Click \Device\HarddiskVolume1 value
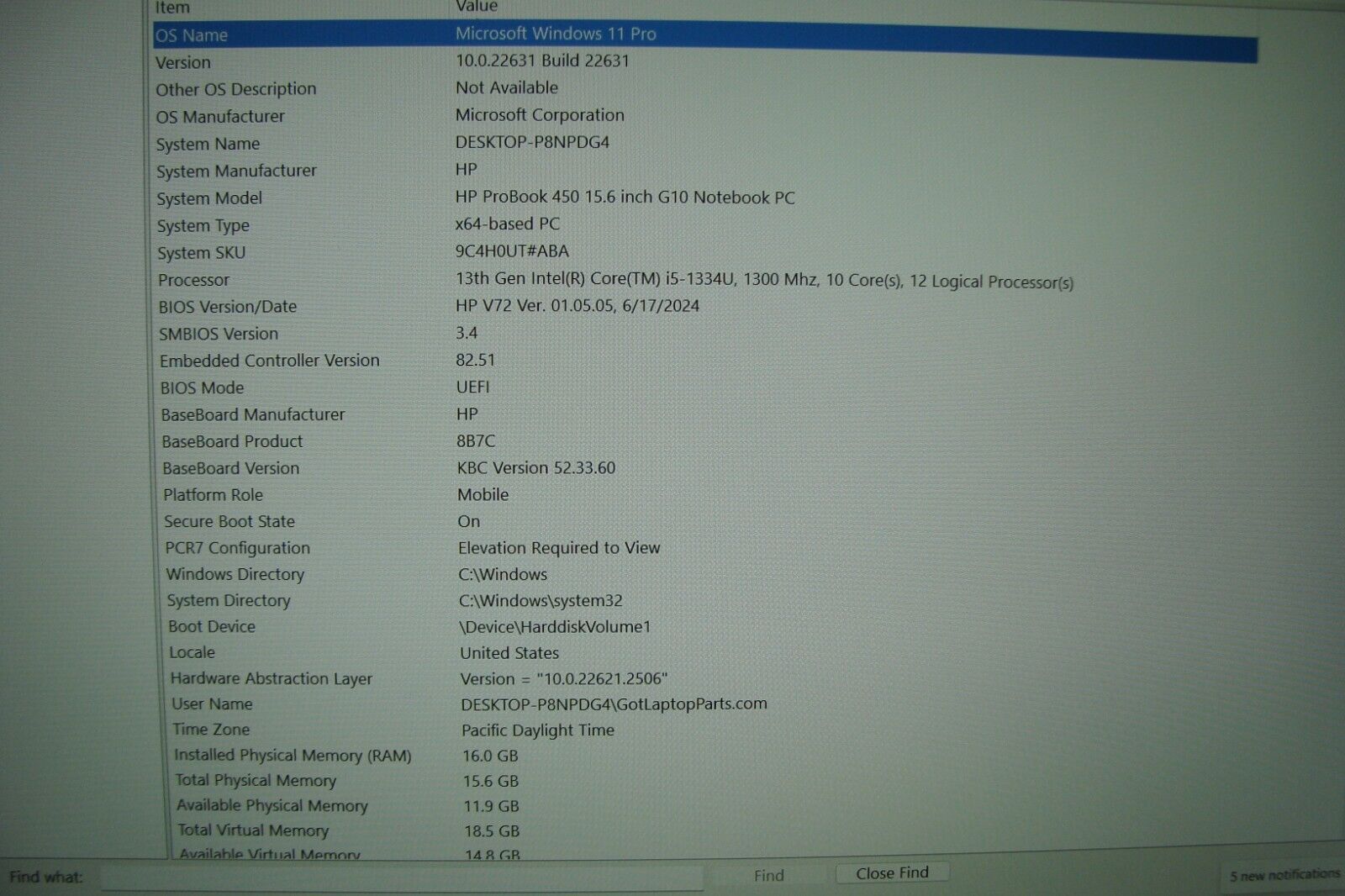 pos(555,627)
